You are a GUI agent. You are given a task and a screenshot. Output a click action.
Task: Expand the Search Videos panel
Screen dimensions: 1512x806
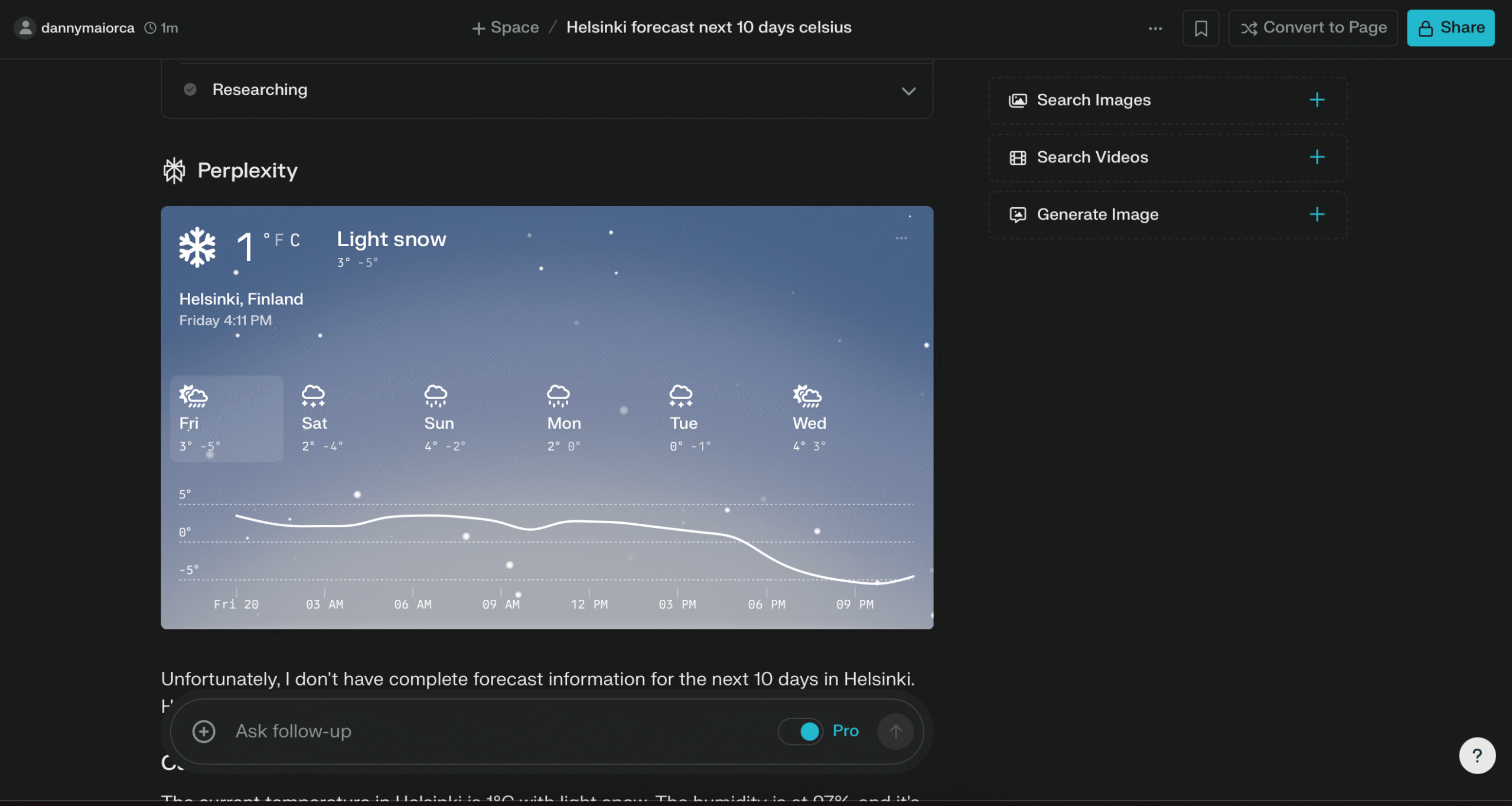coord(1168,157)
